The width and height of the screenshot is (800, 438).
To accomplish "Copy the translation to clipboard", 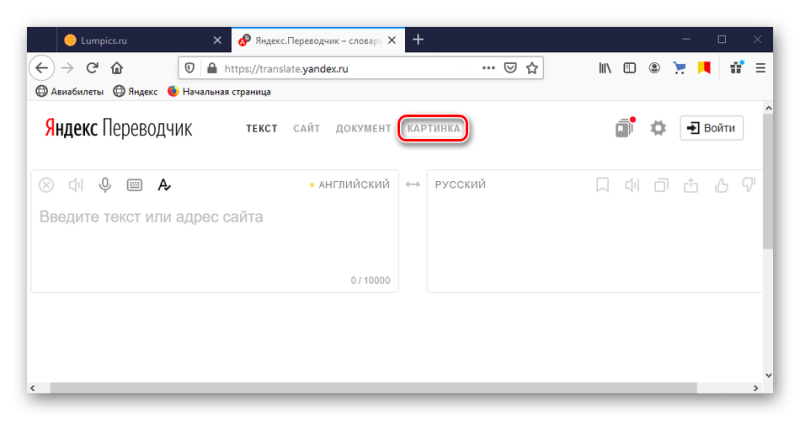I will tap(662, 185).
